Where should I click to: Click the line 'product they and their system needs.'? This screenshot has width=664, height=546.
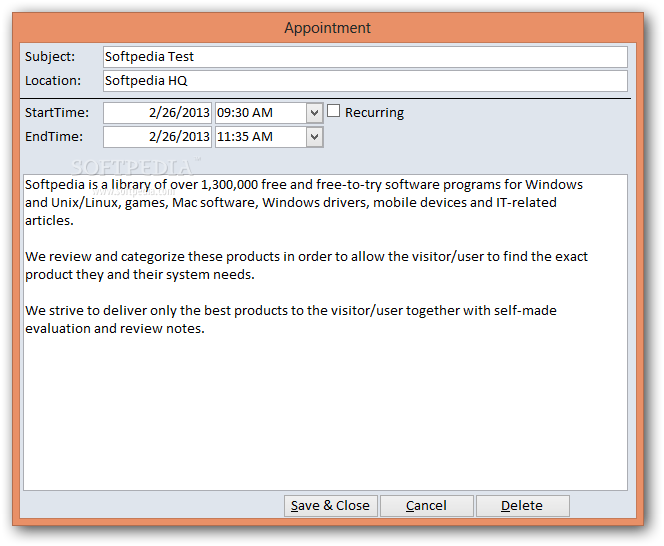pos(140,275)
